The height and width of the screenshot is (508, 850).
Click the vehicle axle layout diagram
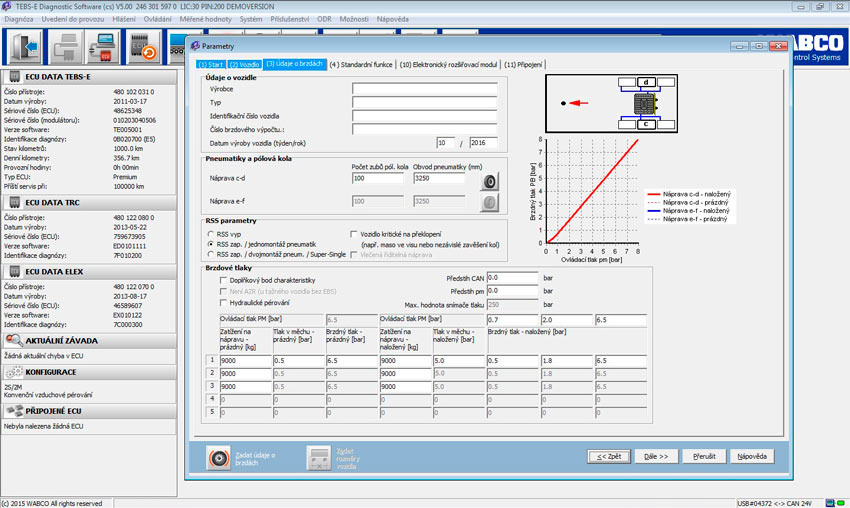pos(611,104)
